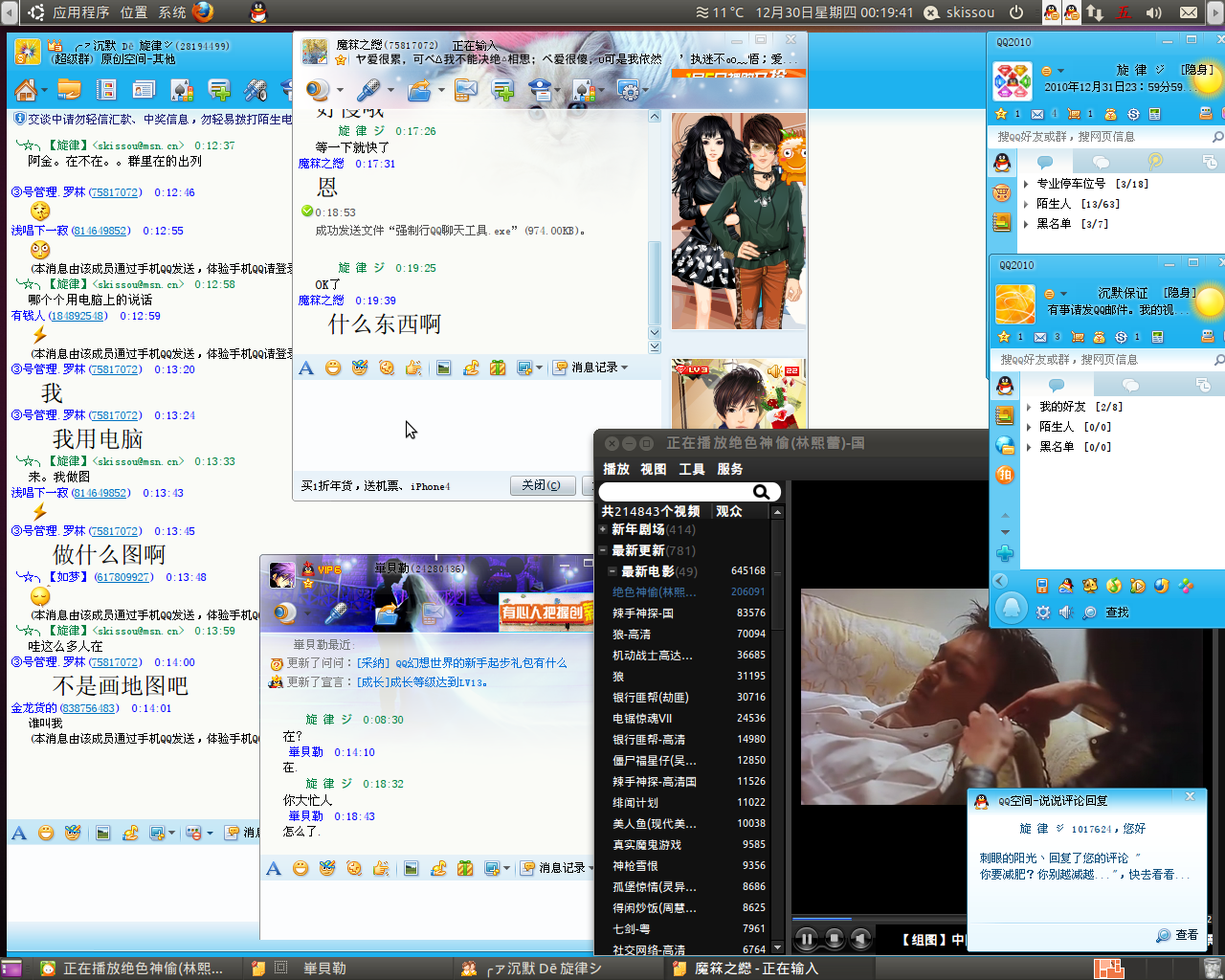Screen dimensions: 1225x980
Task: Stop the video playback
Action: [834, 939]
